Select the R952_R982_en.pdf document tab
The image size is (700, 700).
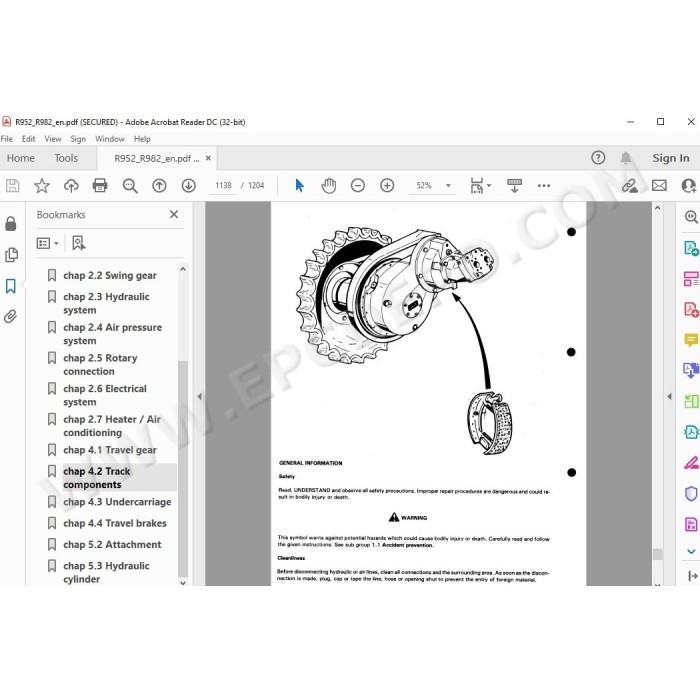click(157, 158)
